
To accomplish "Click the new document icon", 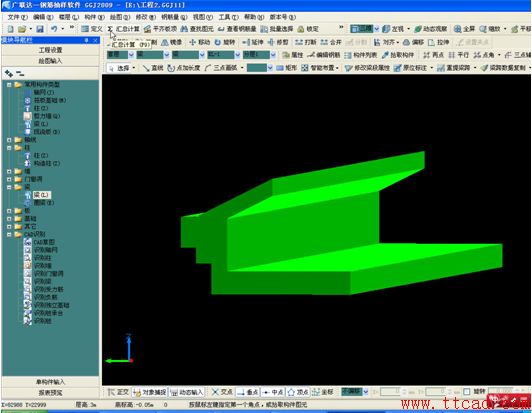I will (x=11, y=29).
